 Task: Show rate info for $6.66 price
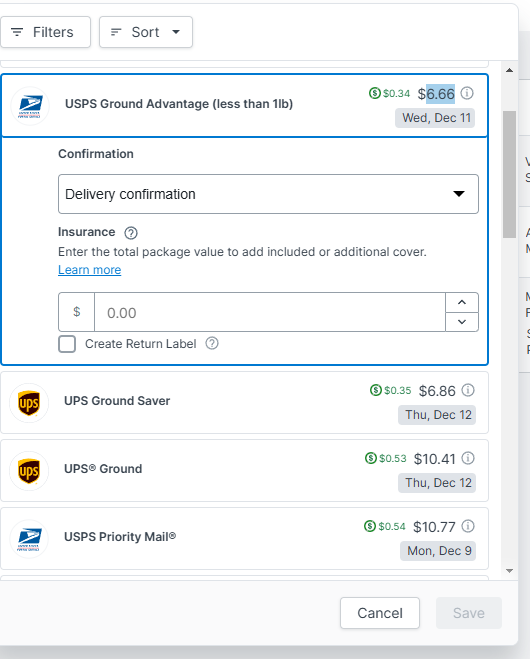point(467,93)
